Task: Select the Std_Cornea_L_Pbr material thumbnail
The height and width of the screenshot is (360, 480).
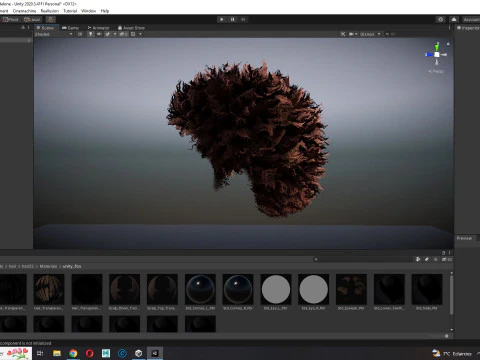Action: tap(200, 289)
